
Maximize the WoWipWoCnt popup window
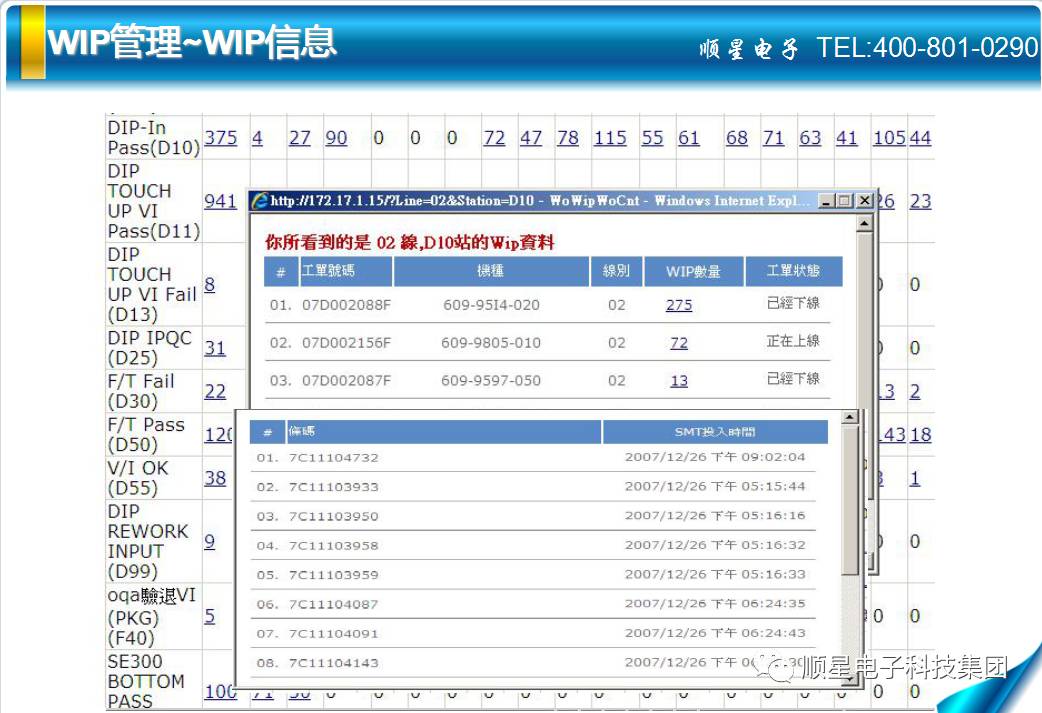[844, 201]
